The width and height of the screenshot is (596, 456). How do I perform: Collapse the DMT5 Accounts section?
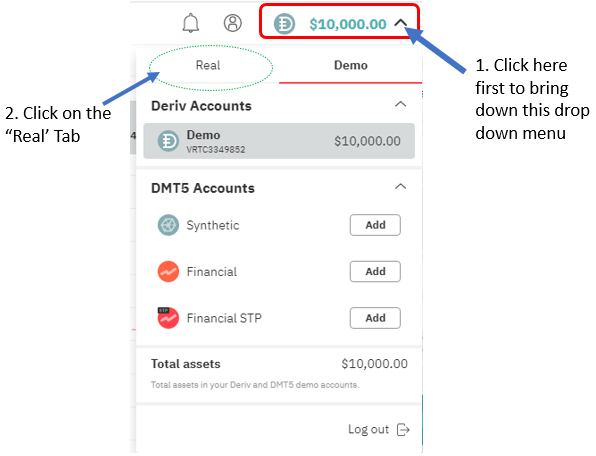401,187
